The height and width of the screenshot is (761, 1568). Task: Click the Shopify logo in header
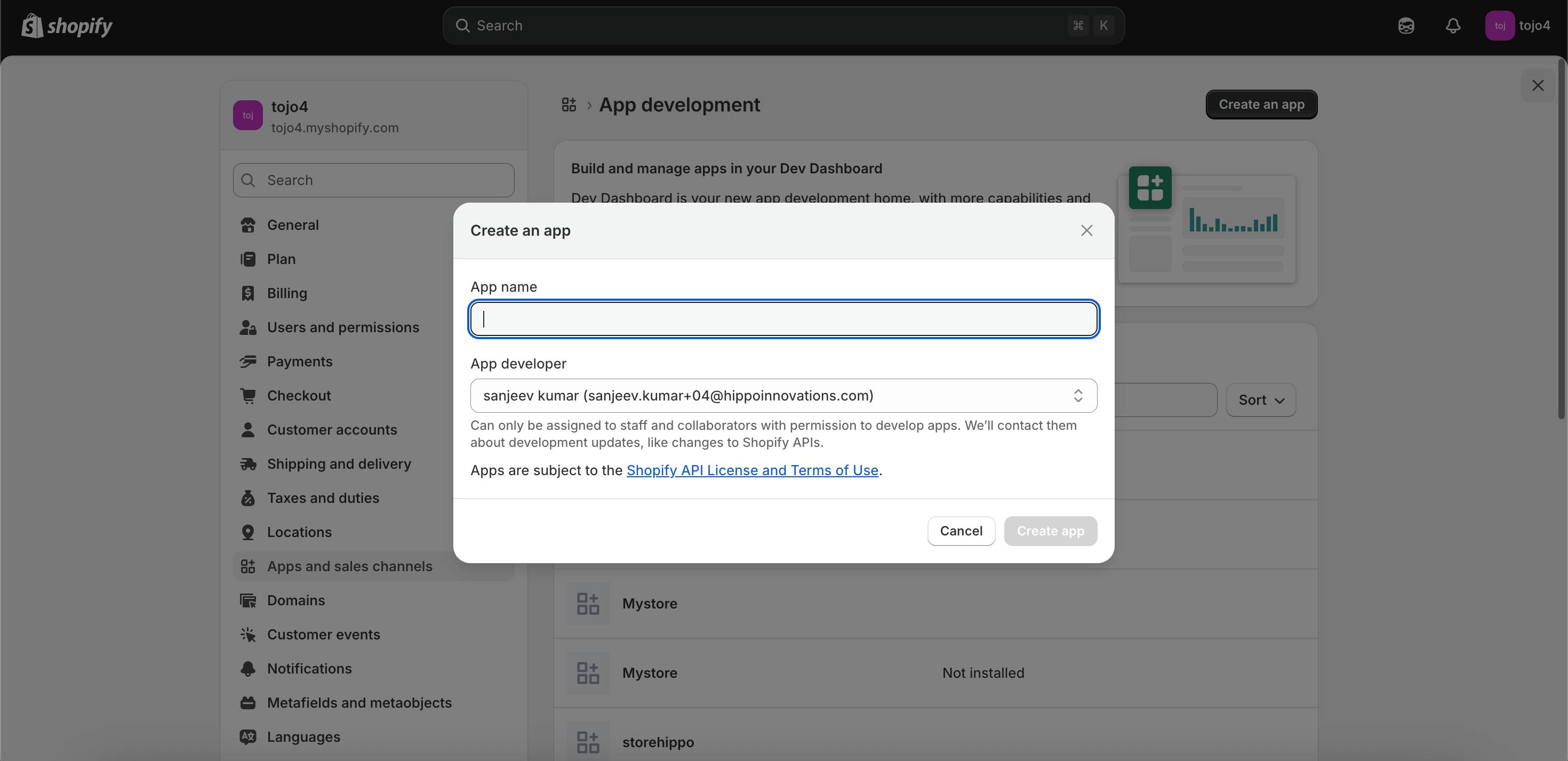(67, 26)
